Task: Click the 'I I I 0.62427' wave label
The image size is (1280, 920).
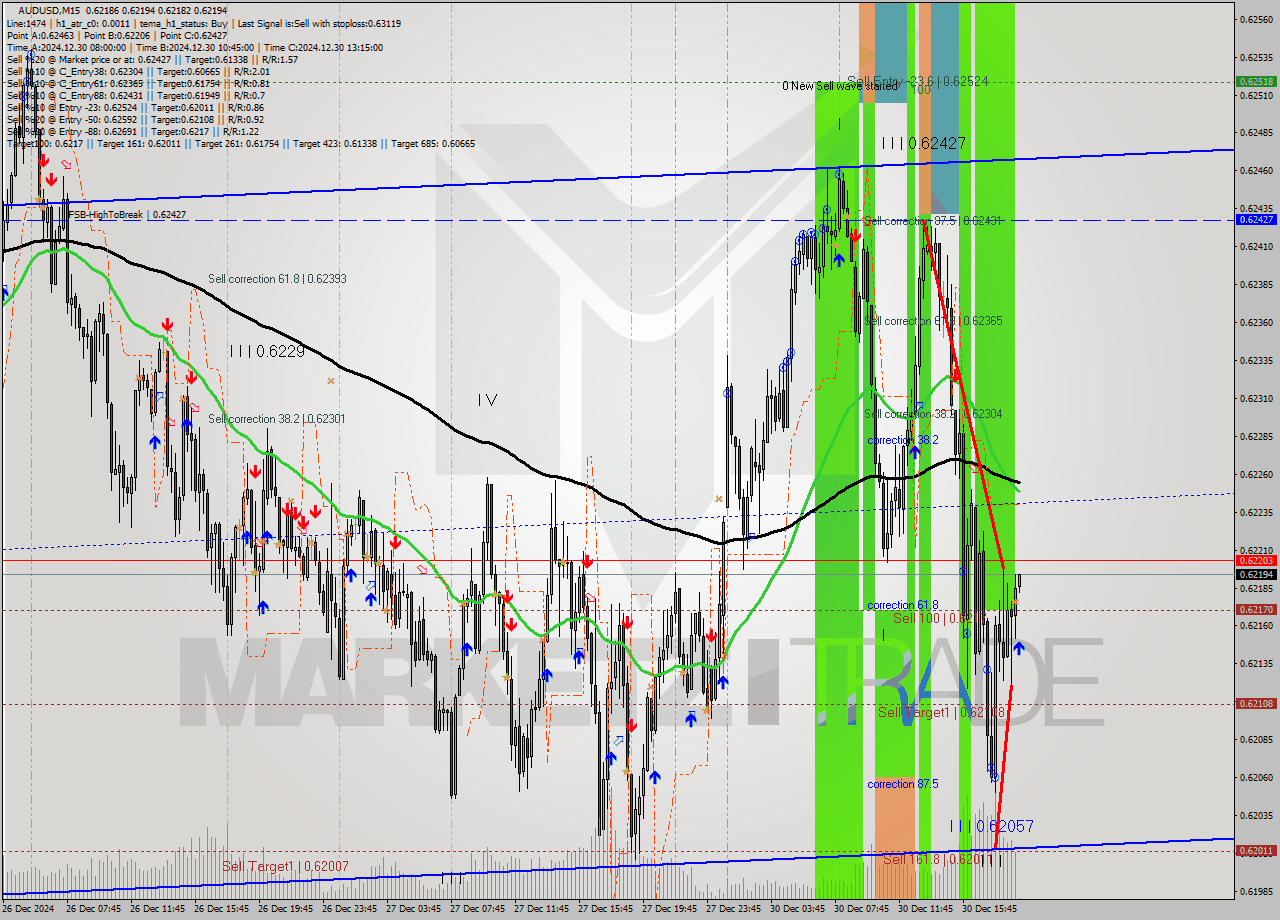Action: pos(923,143)
